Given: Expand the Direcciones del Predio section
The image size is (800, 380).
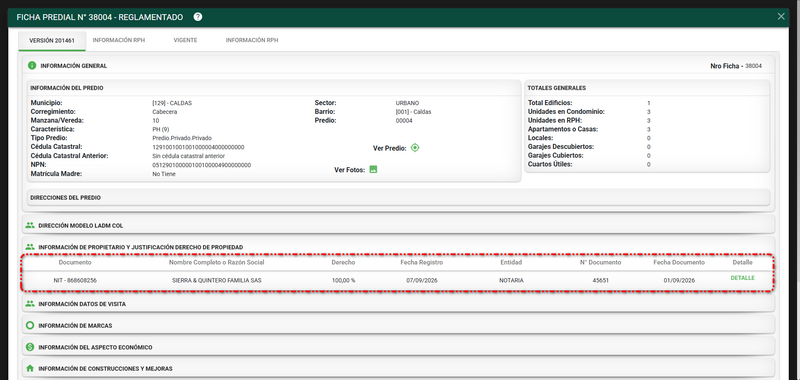Looking at the screenshot, I should pyautogui.click(x=398, y=197).
